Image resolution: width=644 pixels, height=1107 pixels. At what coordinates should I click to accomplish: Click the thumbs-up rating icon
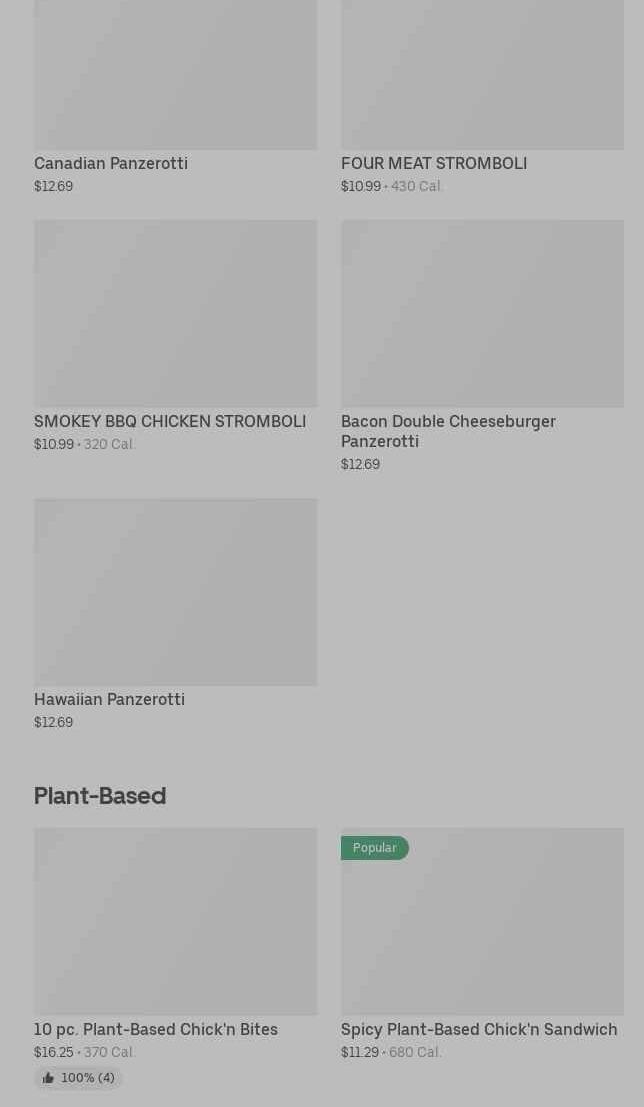click(48, 1078)
